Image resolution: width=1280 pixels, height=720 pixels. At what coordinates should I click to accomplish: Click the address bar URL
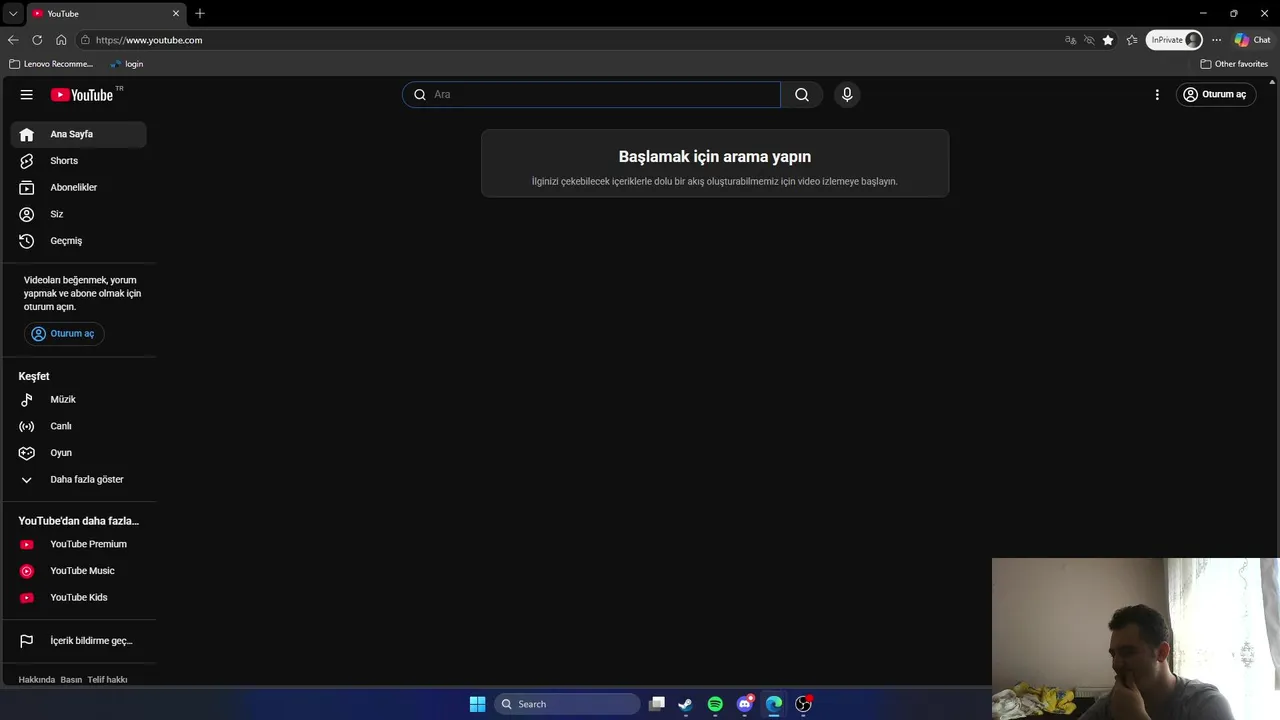[149, 40]
